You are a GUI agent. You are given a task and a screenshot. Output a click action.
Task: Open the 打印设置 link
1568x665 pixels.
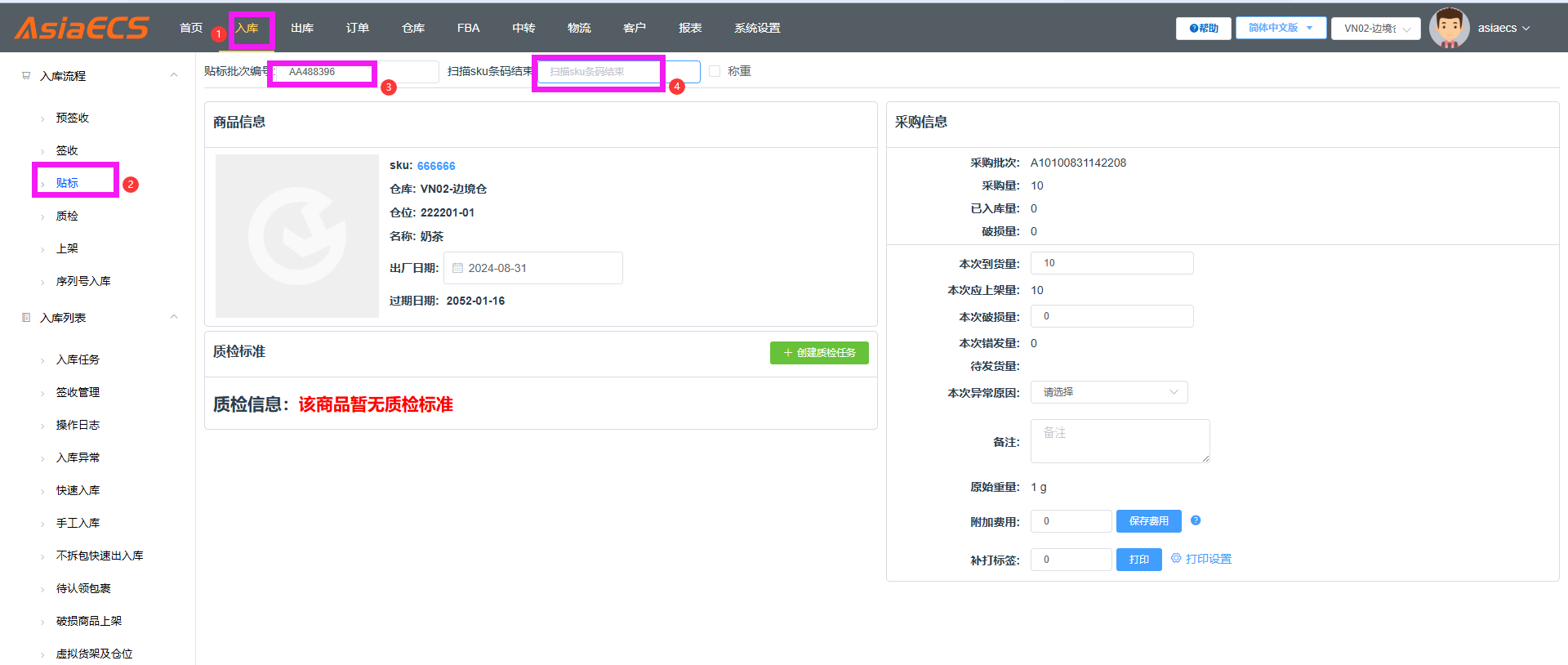1208,559
